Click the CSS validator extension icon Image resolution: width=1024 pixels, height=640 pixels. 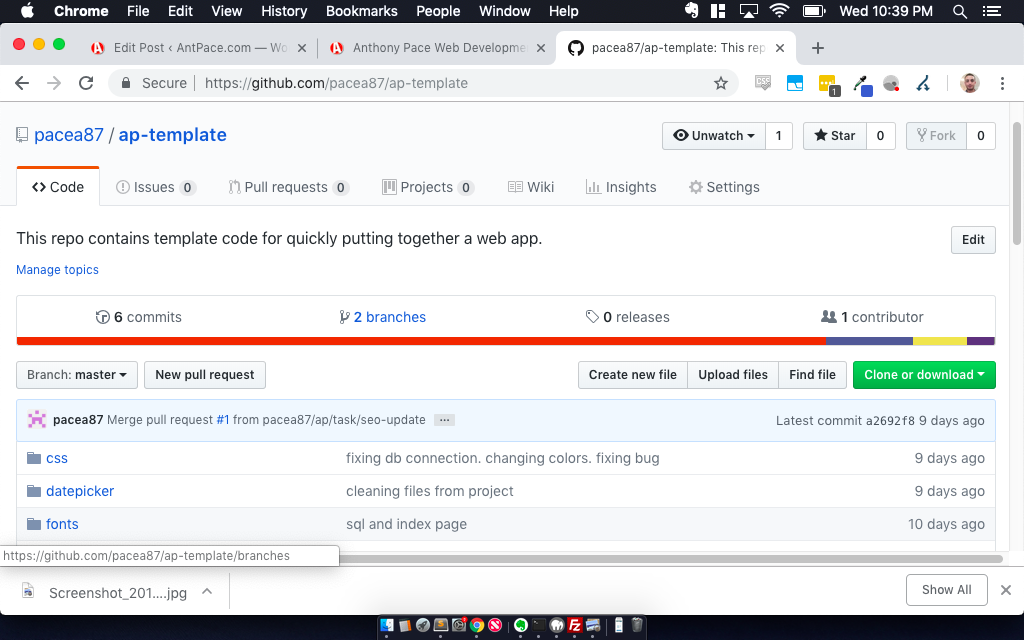click(762, 83)
